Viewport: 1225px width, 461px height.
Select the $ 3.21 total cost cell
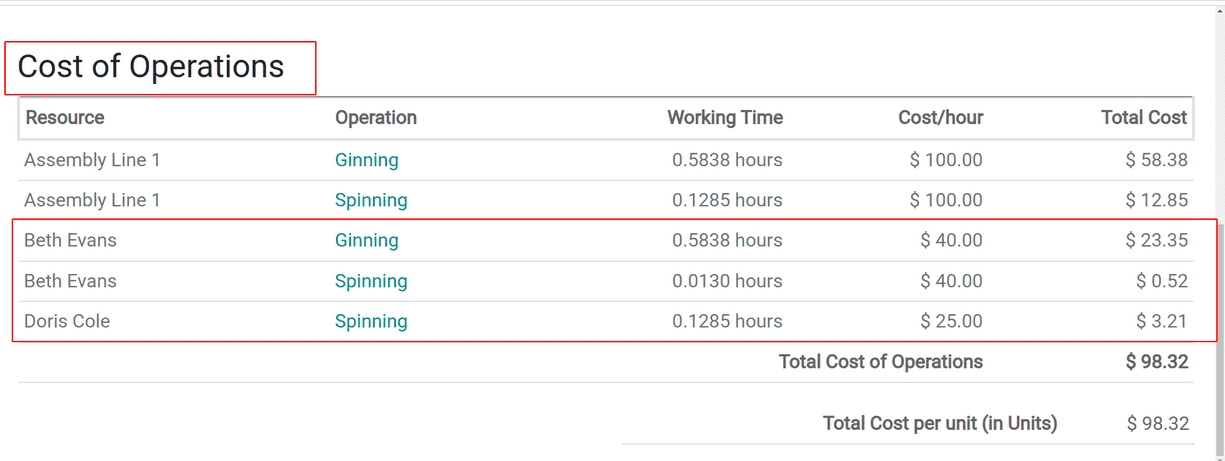click(1162, 321)
